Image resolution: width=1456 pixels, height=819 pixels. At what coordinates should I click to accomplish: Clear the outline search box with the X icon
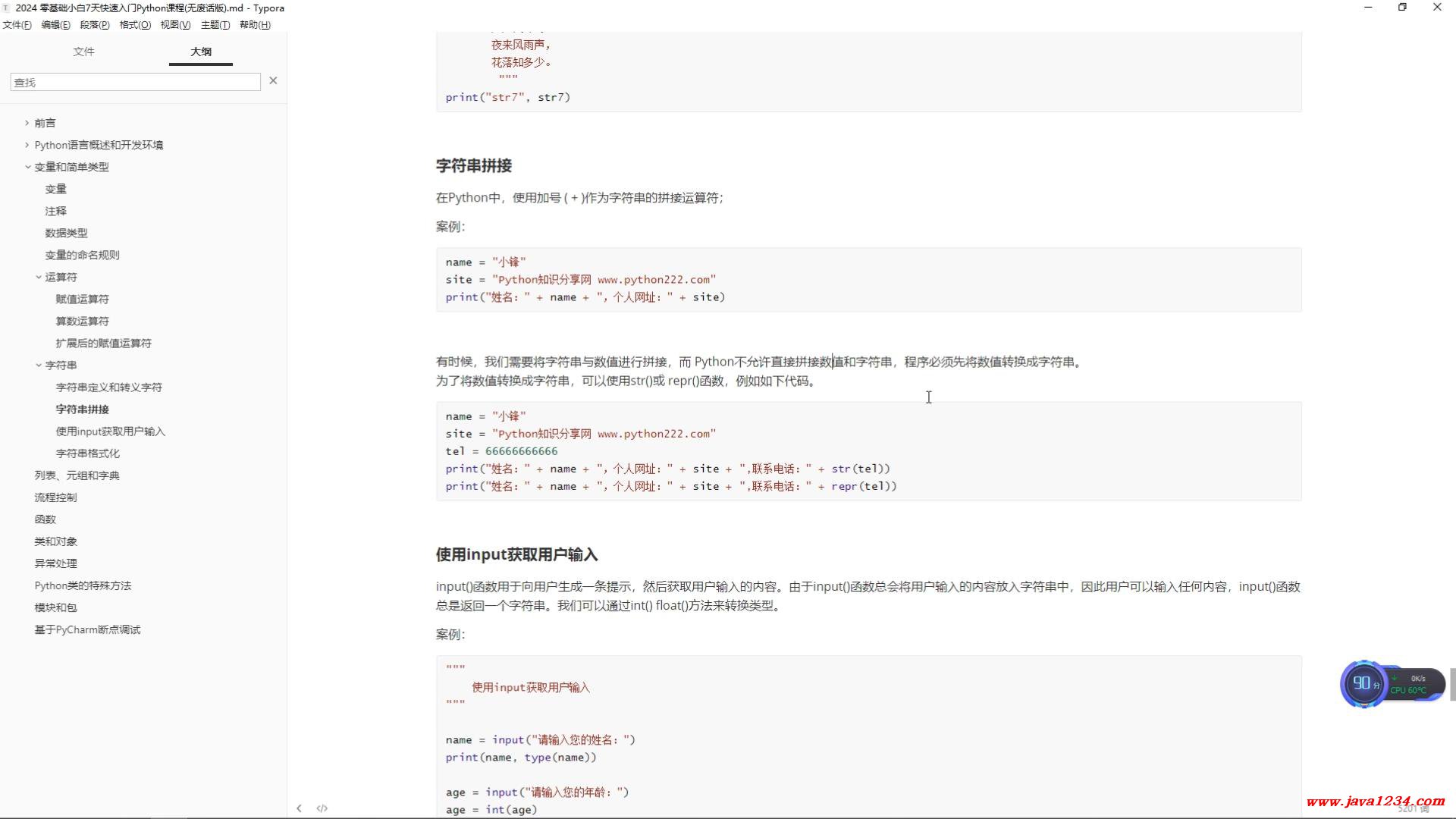273,80
